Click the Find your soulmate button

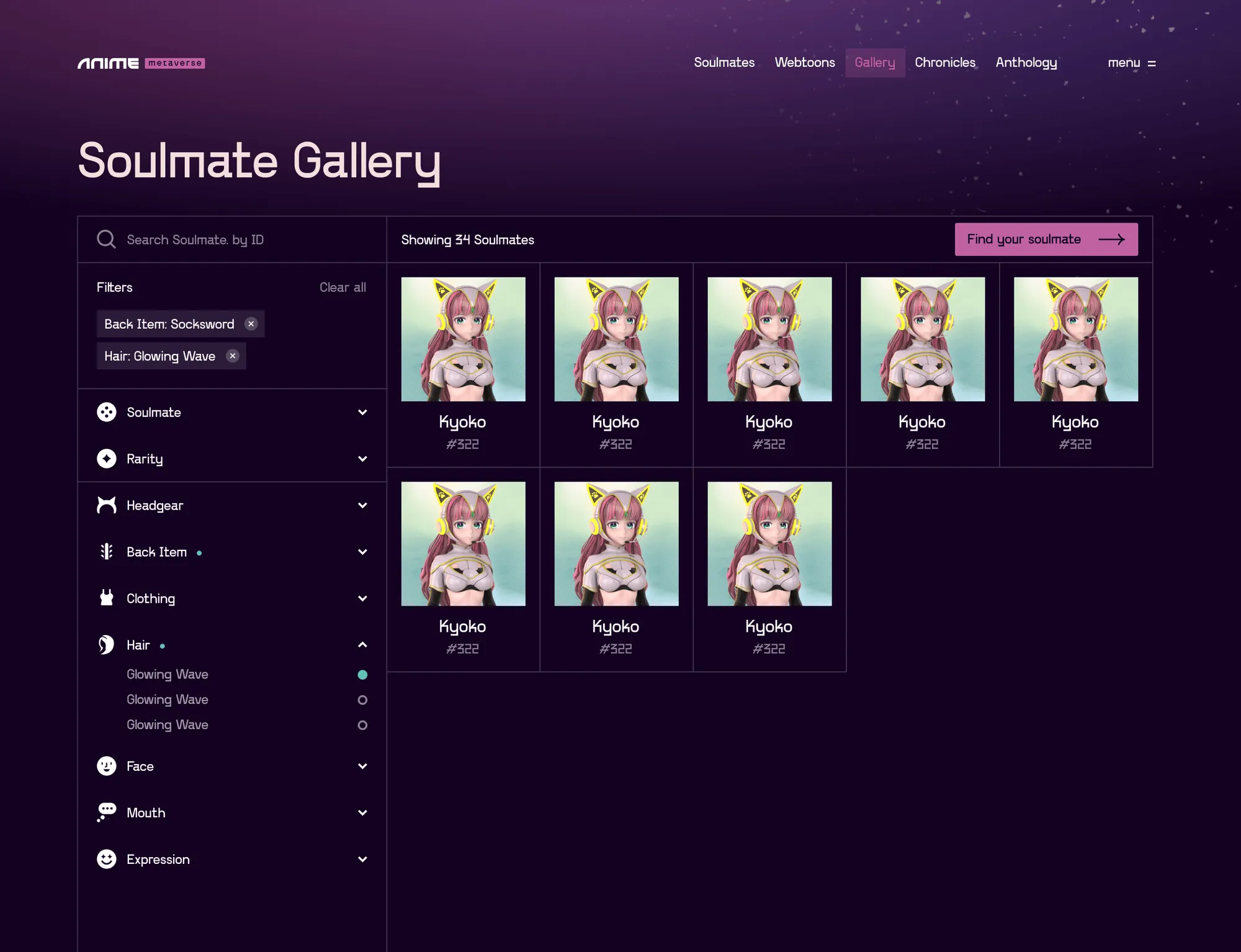pos(1046,240)
